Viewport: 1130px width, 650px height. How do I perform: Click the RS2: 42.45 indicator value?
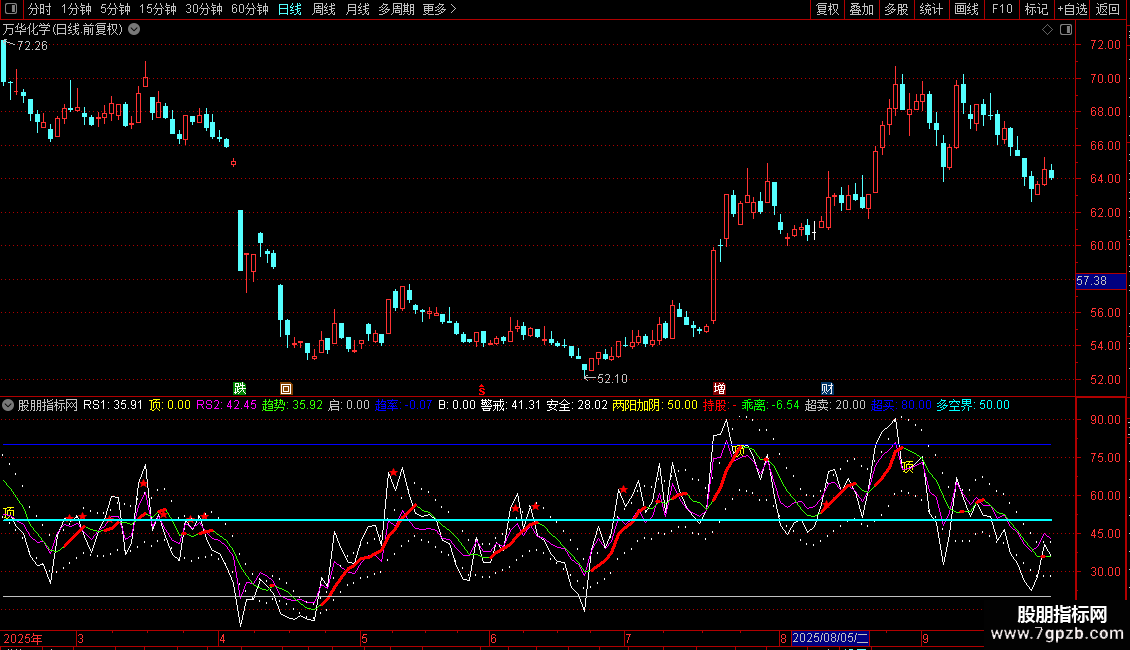pyautogui.click(x=226, y=406)
